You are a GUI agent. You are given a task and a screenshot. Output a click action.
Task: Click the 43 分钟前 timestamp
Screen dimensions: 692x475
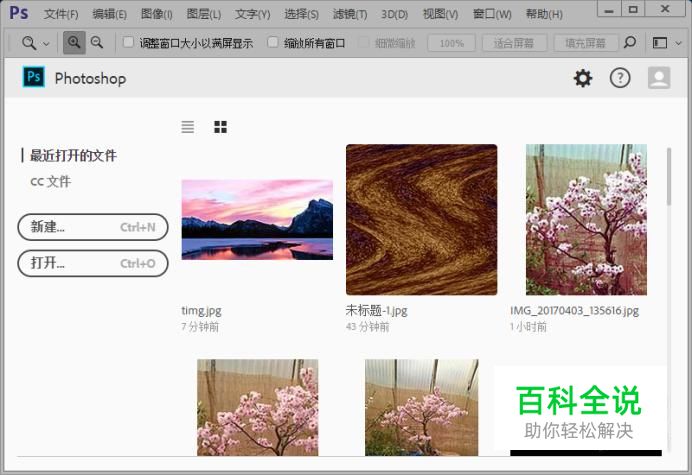pyautogui.click(x=368, y=327)
